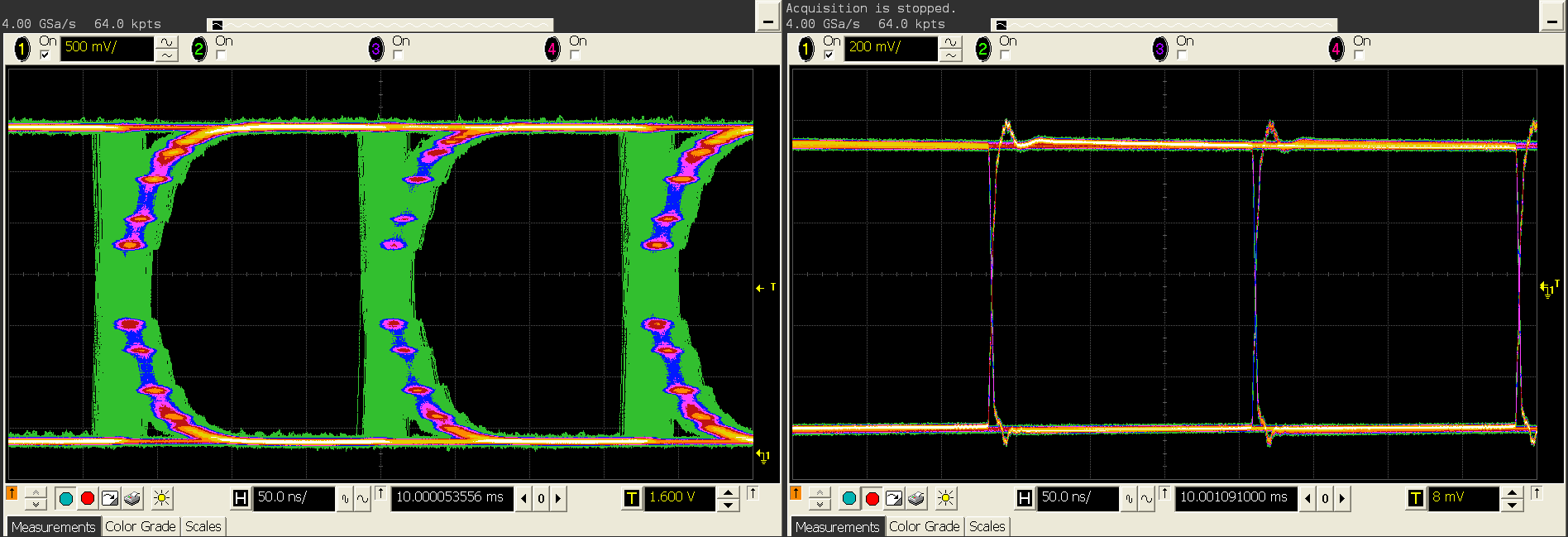Click zero delay button in left scope
The width and height of the screenshot is (1568, 537).
point(541,498)
